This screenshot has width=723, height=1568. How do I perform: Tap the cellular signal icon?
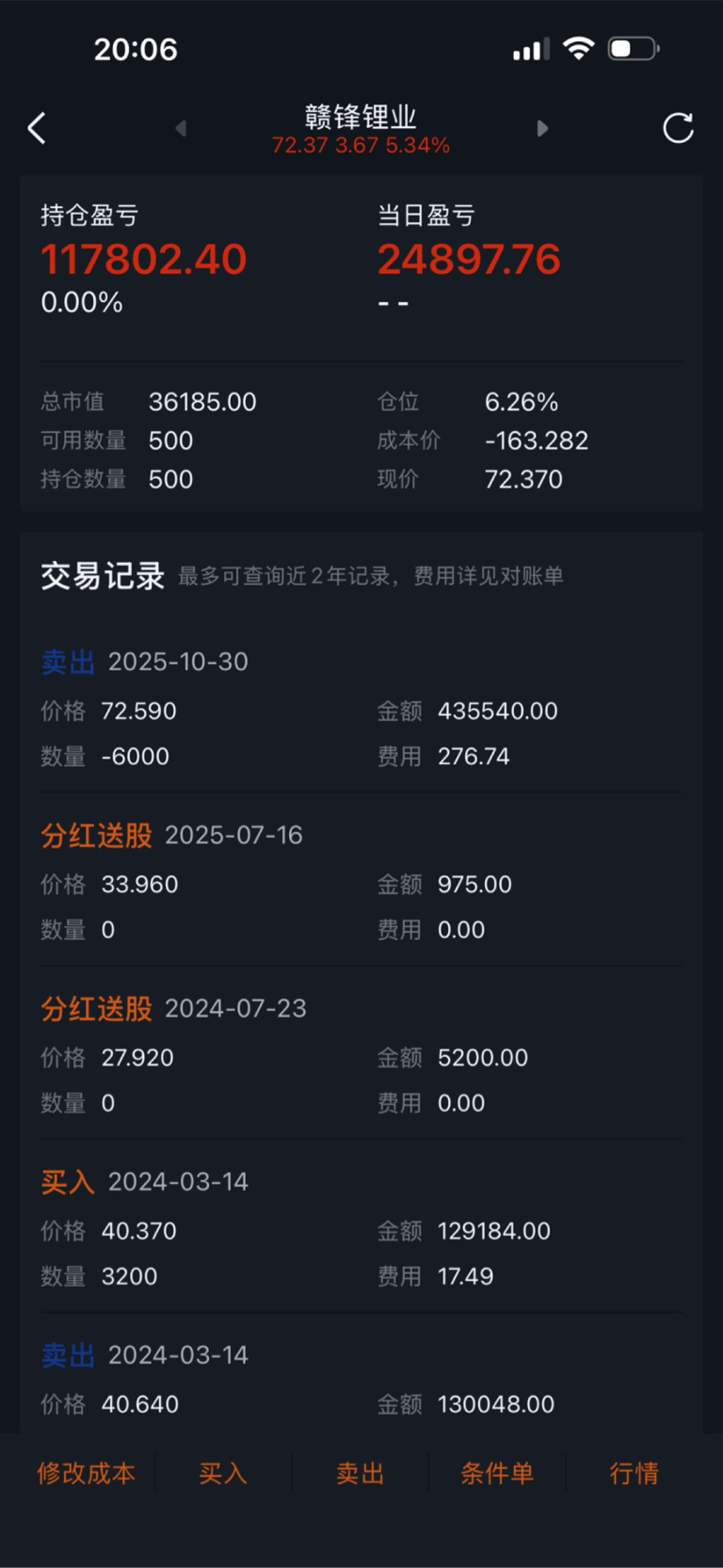pyautogui.click(x=531, y=50)
